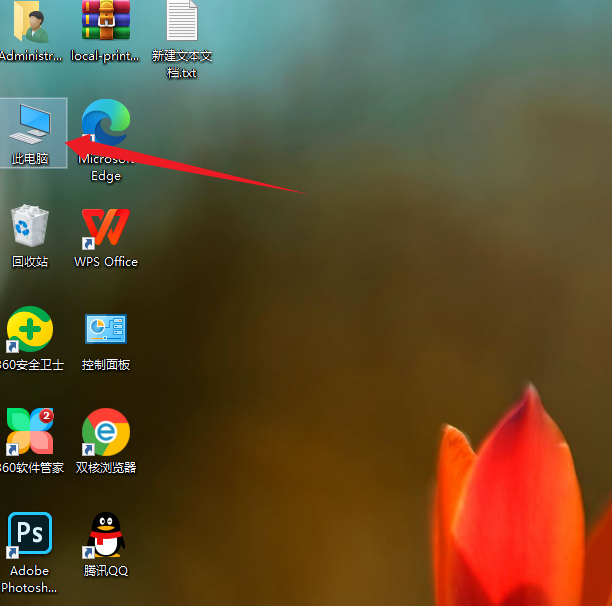This screenshot has height=606, width=612.
Task: Click the 腾讯QQ label text
Action: [x=106, y=570]
